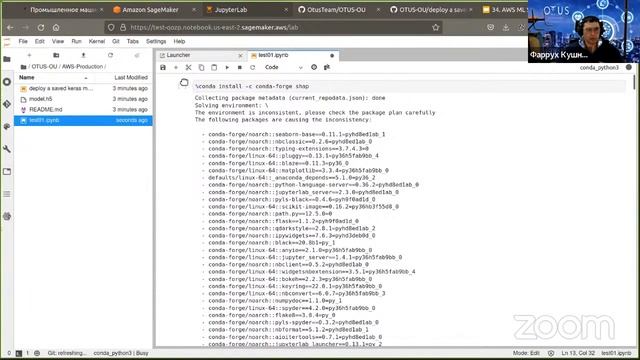Click AWS-Production in the breadcrumb path
Image resolution: width=640 pixels, height=360 pixels.
[x=82, y=67]
